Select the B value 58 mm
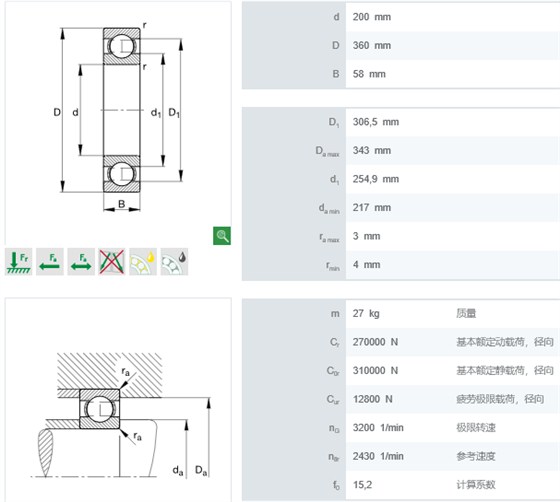 [369, 74]
